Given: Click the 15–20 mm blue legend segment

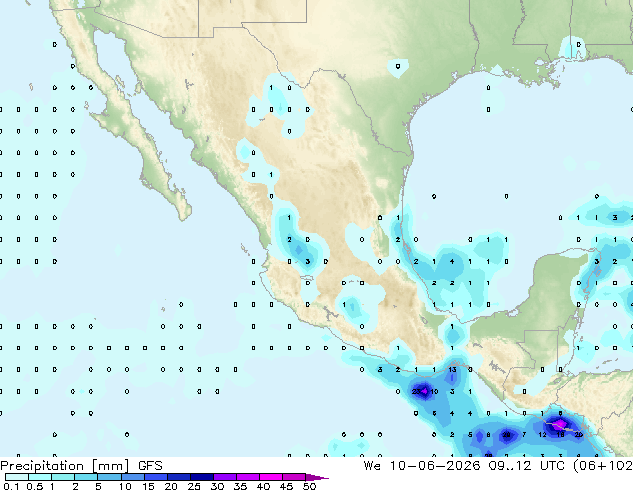Looking at the screenshot, I should 155,477.
